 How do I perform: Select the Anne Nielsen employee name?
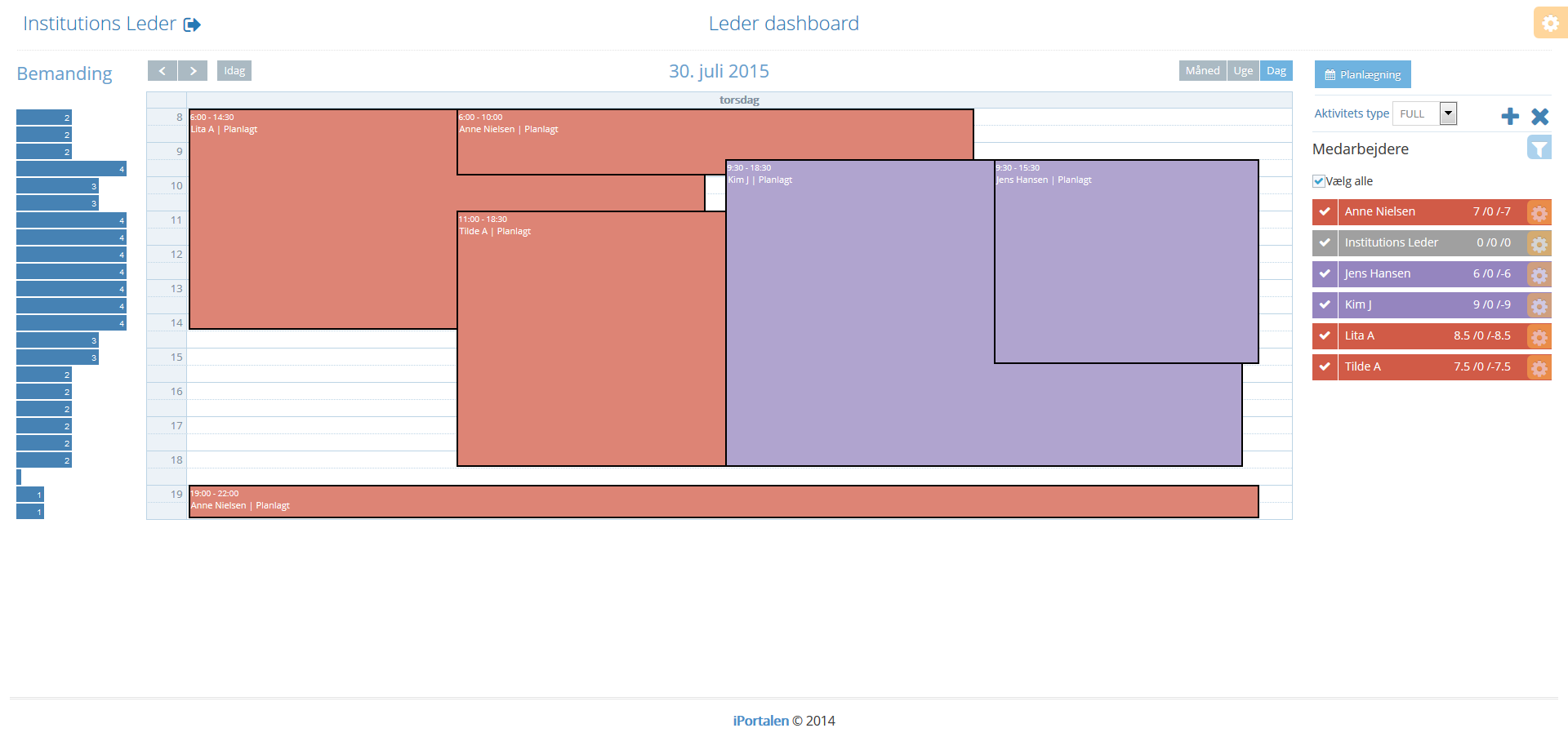pos(1379,211)
